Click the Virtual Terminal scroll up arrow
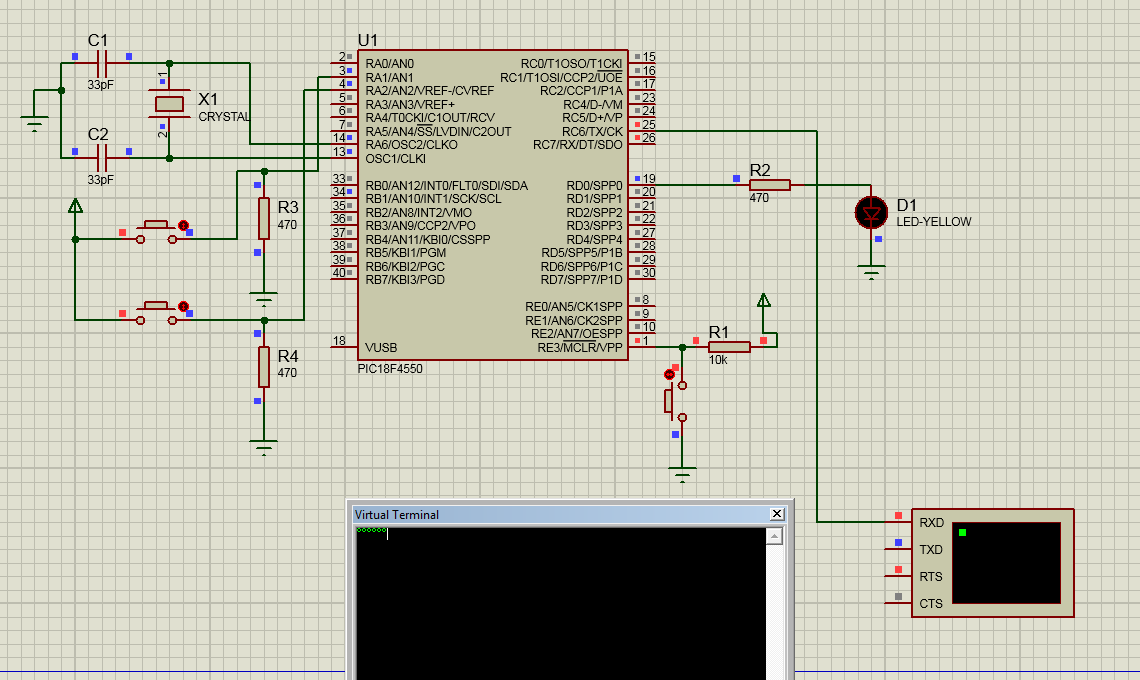Viewport: 1140px width, 680px height. (774, 537)
